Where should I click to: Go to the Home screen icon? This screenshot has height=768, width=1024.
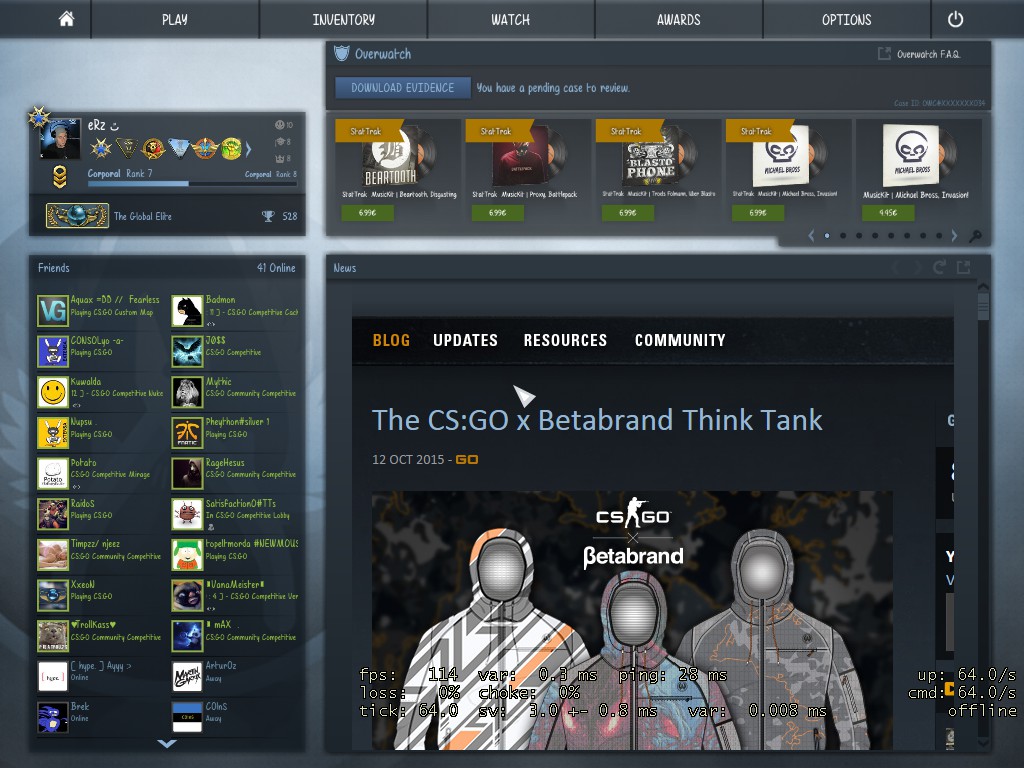pos(66,19)
